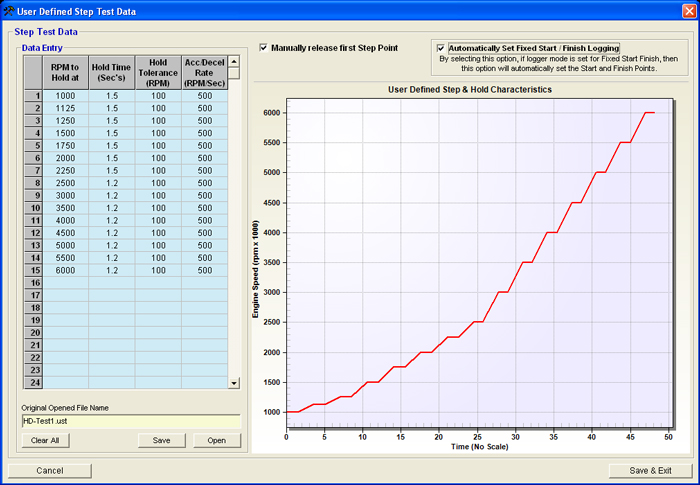The height and width of the screenshot is (485, 700).
Task: Select Acc/Decel Rate cell in row 15
Action: 204,270
